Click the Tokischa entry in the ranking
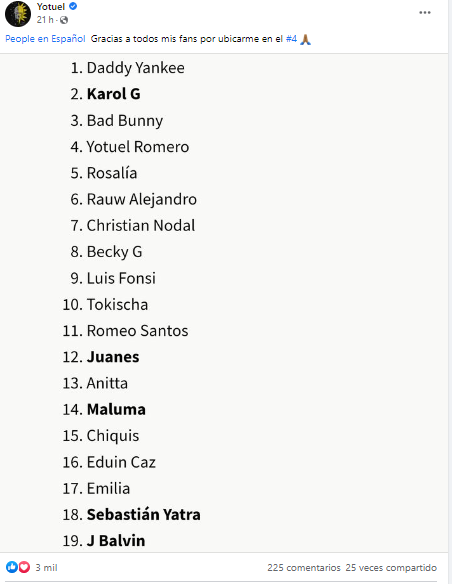 click(x=105, y=304)
